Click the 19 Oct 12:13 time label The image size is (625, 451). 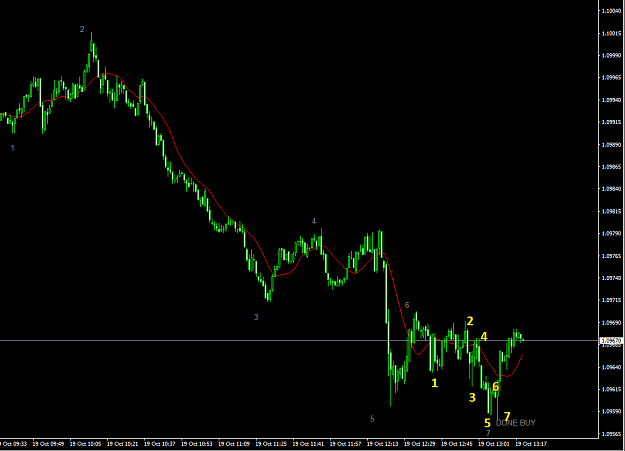pos(382,444)
